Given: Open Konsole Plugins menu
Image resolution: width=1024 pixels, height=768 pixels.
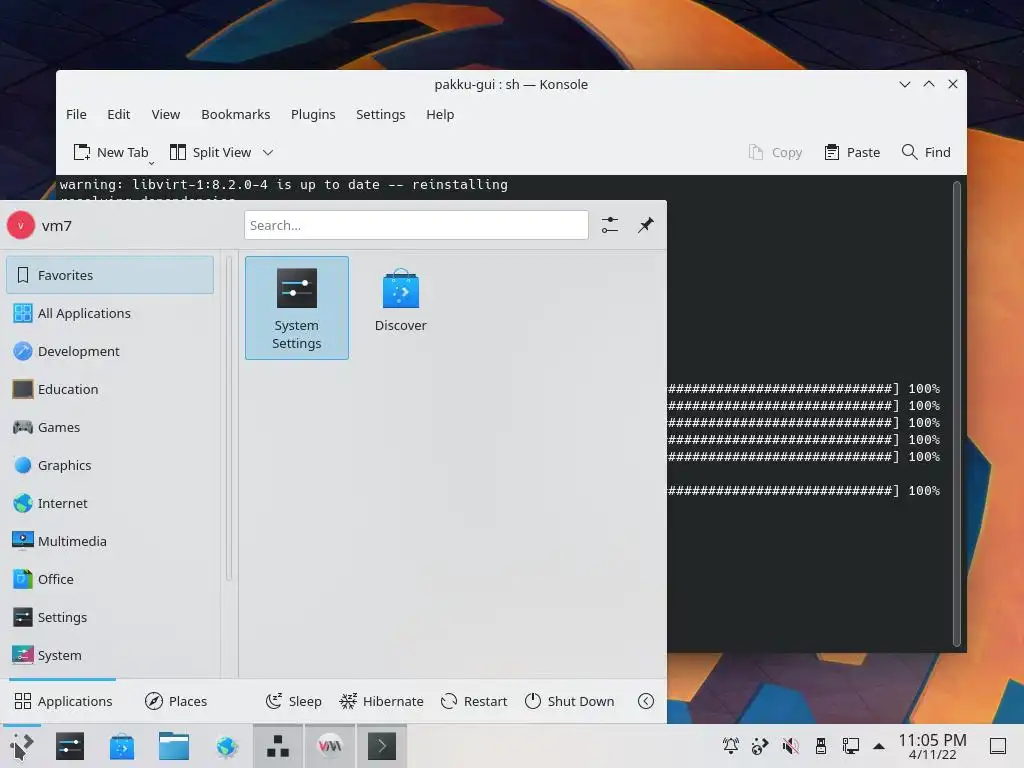Looking at the screenshot, I should 313,114.
